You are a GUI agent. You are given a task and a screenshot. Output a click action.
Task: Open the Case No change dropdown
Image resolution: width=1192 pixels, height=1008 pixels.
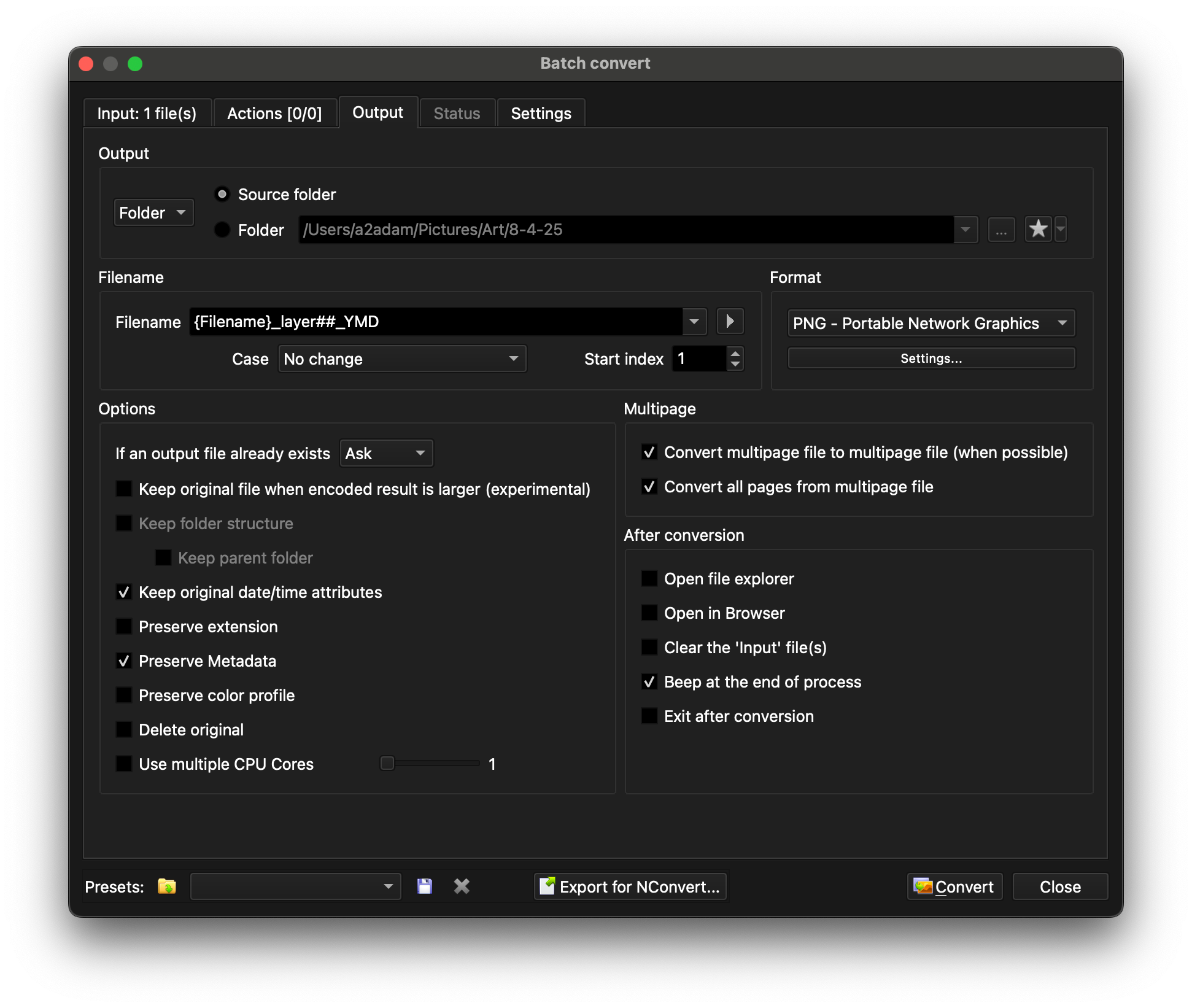(402, 359)
